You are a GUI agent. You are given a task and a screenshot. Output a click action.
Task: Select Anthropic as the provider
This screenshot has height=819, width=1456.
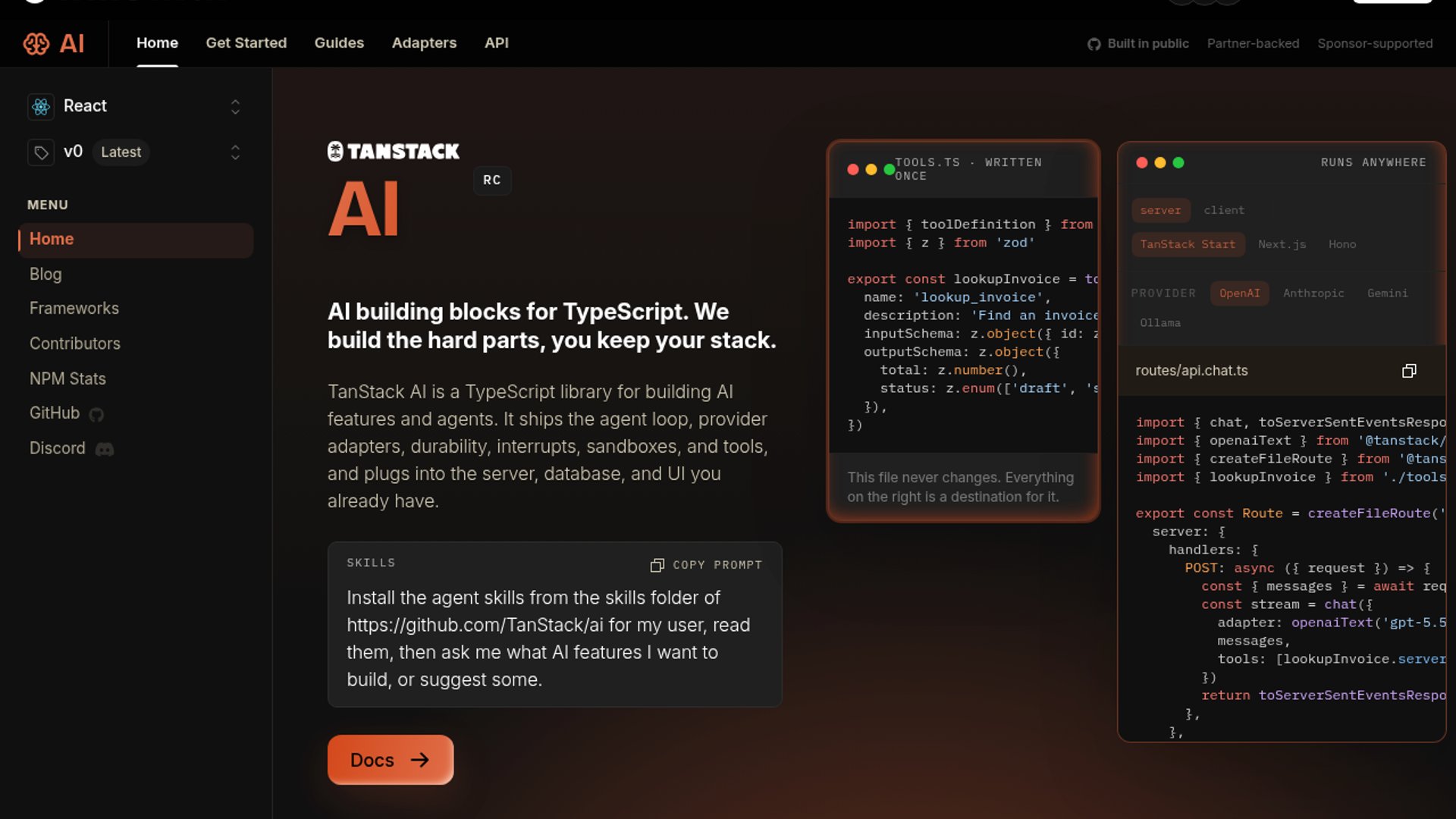pyautogui.click(x=1313, y=293)
